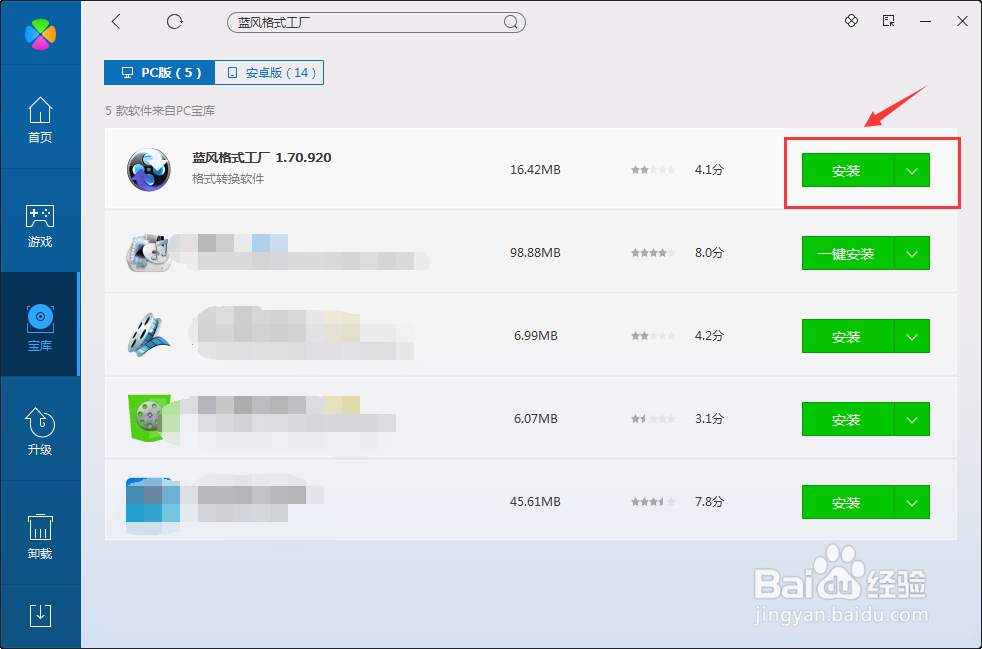Open the feedback menu icon in title bar
The width and height of the screenshot is (982, 649).
(x=888, y=21)
